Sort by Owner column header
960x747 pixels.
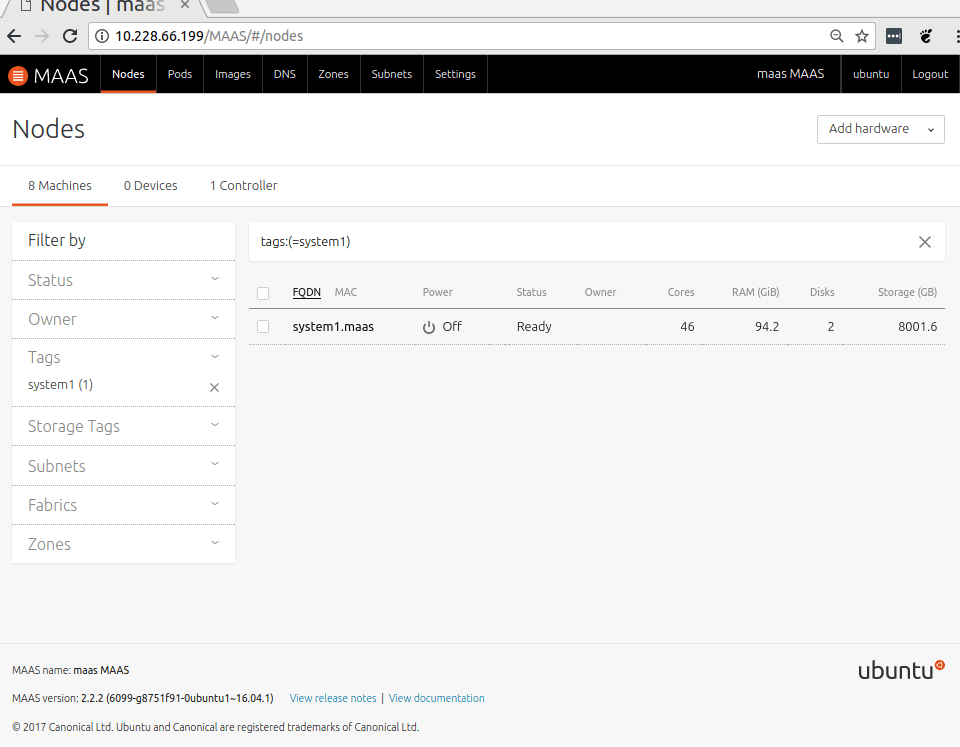point(601,293)
